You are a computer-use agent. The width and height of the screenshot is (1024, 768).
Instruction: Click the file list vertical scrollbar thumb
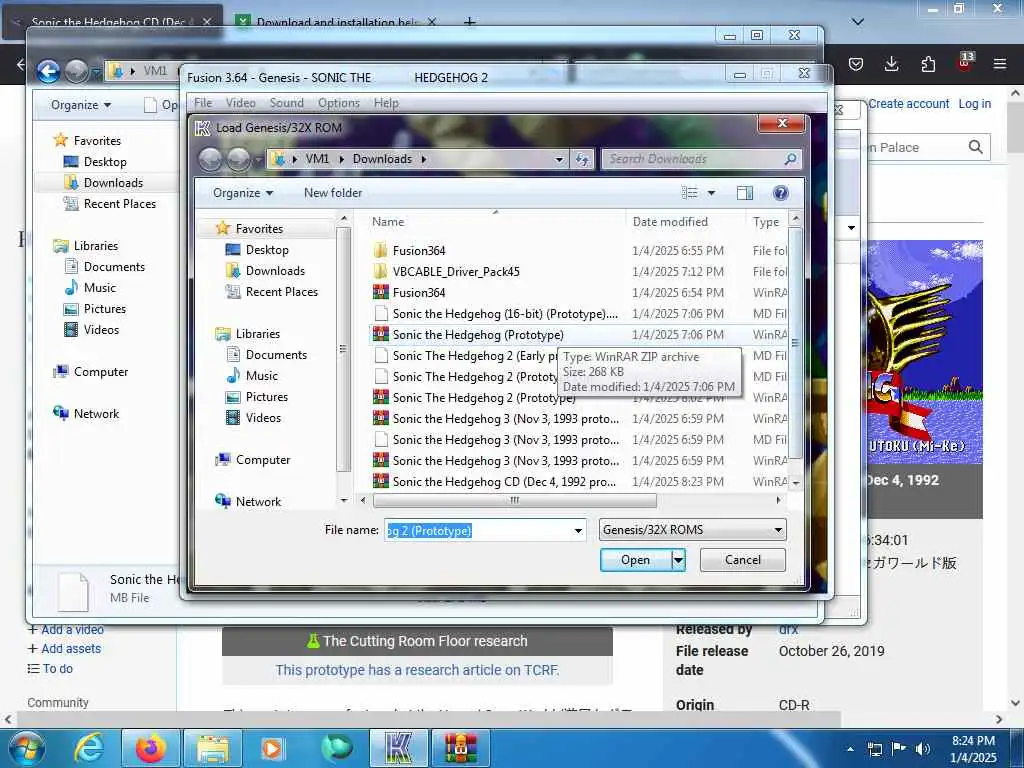pyautogui.click(x=795, y=343)
